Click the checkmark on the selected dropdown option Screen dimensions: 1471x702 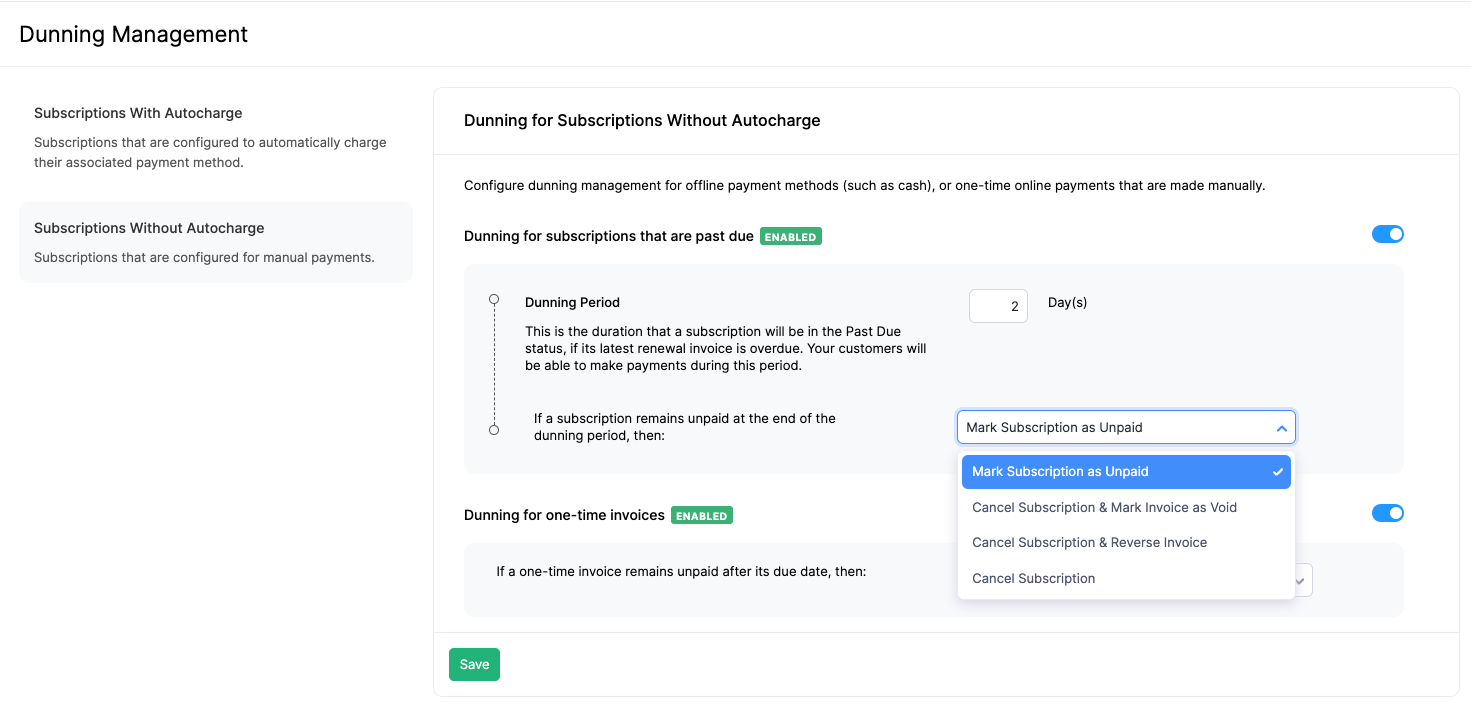point(1276,471)
